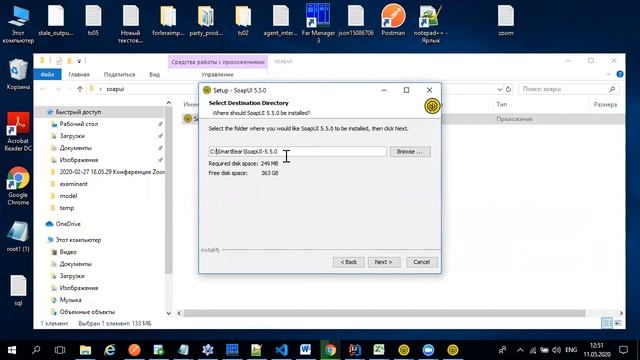Select OneDrive in the navigation pane
The width and height of the screenshot is (640, 360).
68,224
